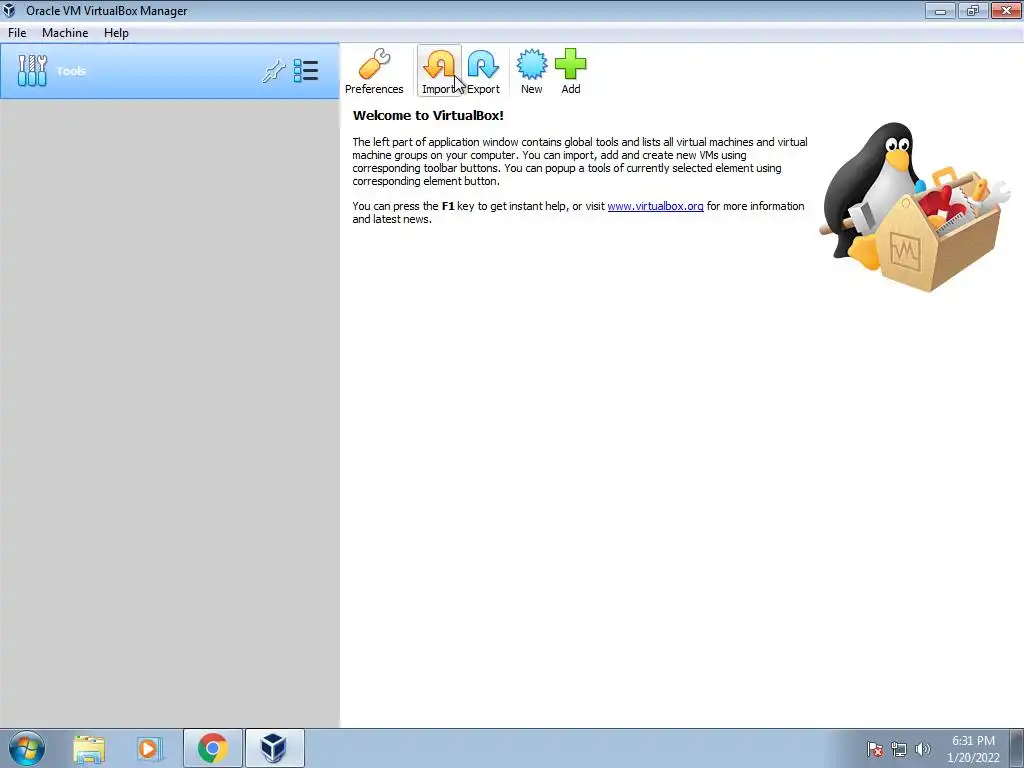The height and width of the screenshot is (768, 1024).
Task: Click the Export appliance toolbar button
Action: [x=483, y=71]
